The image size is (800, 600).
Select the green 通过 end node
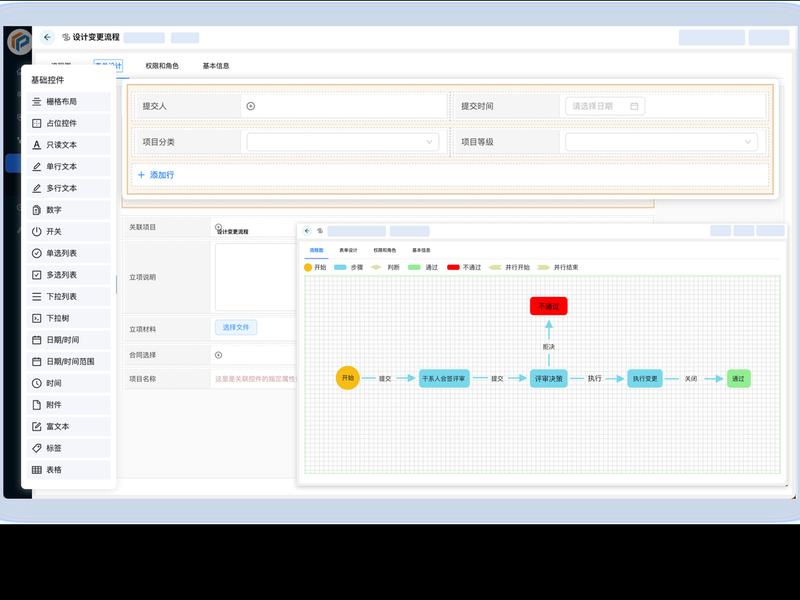738,379
